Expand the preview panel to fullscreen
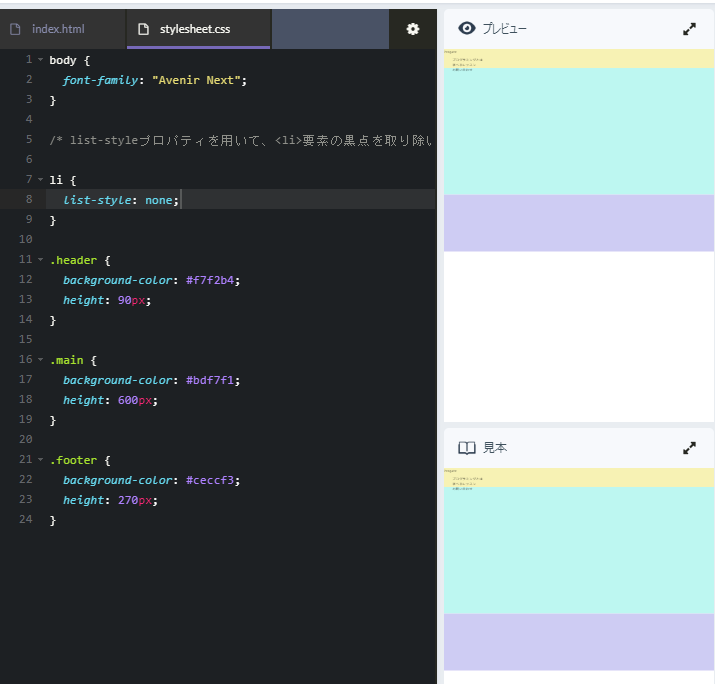 689,29
